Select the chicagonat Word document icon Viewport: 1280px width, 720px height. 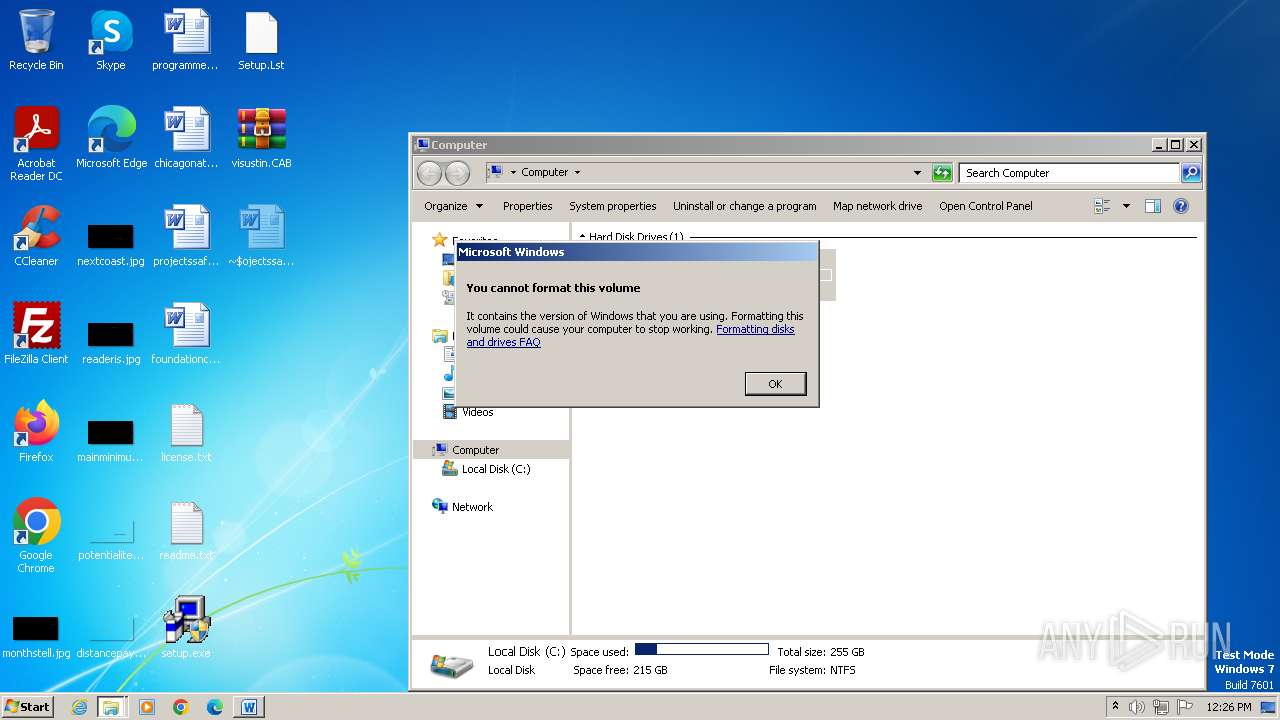point(186,138)
